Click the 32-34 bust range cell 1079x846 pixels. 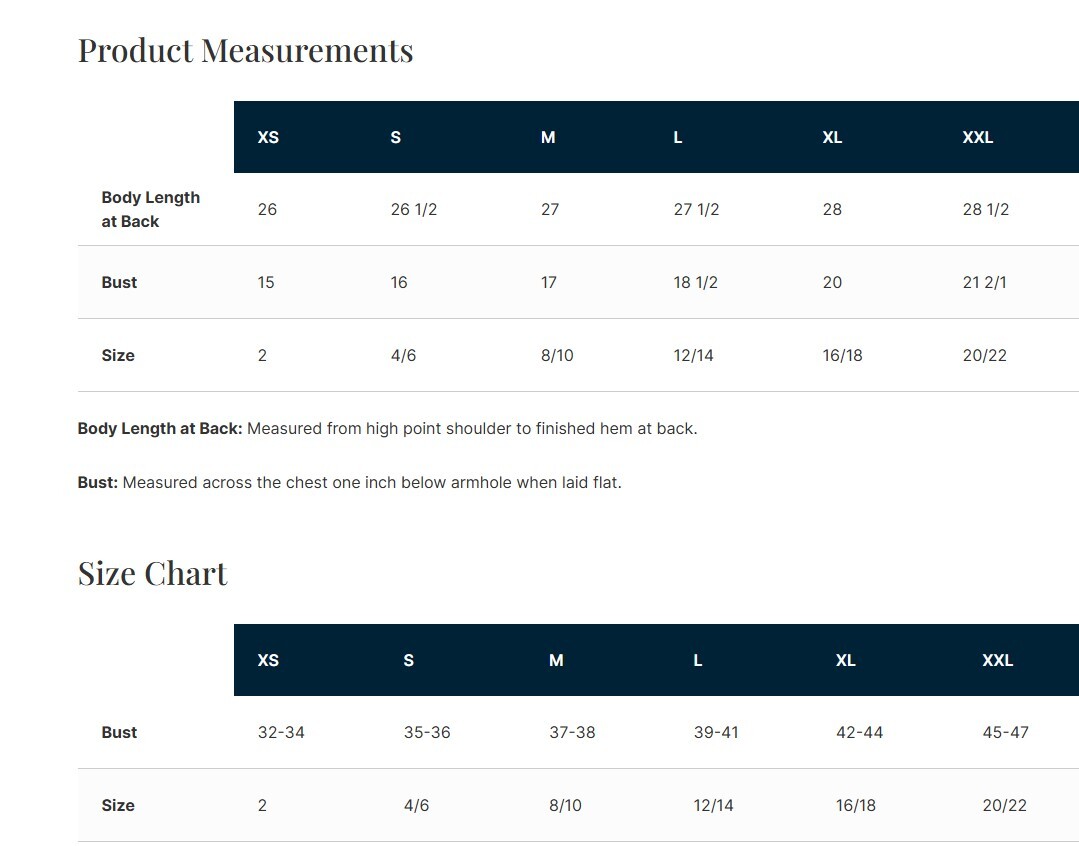coord(281,733)
